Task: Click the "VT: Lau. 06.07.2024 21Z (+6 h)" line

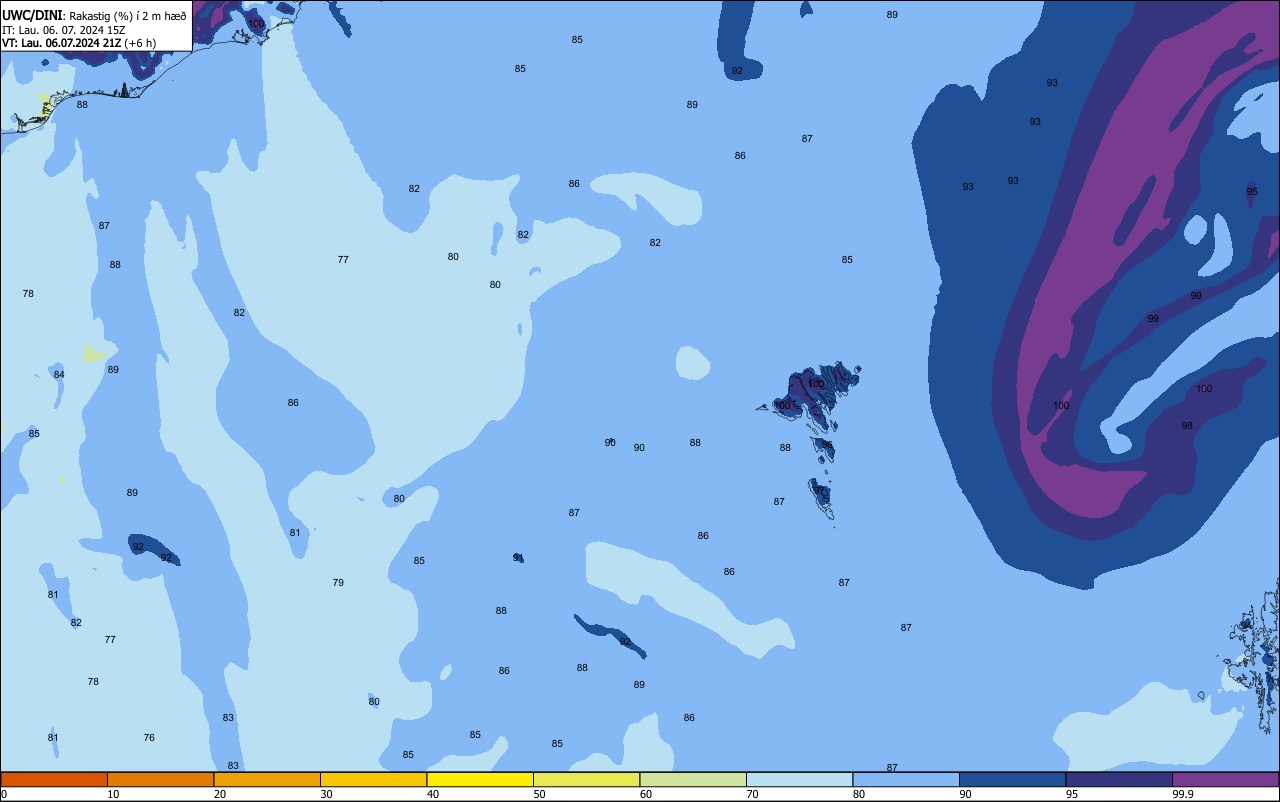Action: [78, 43]
